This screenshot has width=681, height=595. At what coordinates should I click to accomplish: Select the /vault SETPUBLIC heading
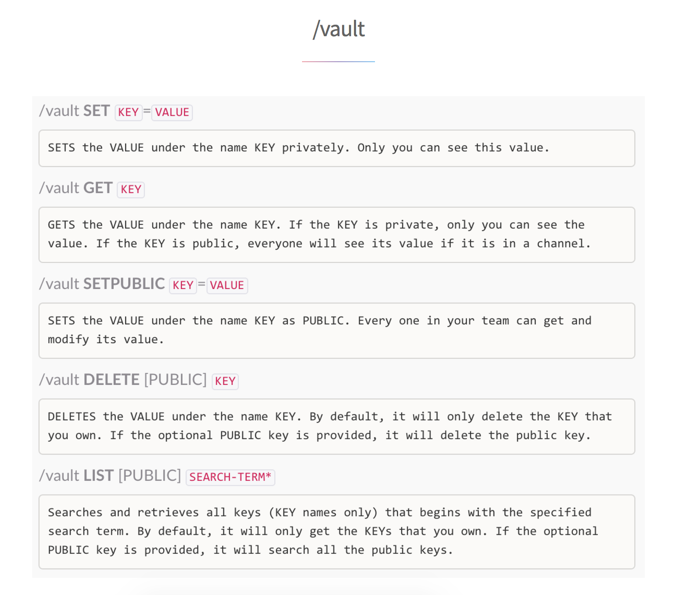pos(102,284)
